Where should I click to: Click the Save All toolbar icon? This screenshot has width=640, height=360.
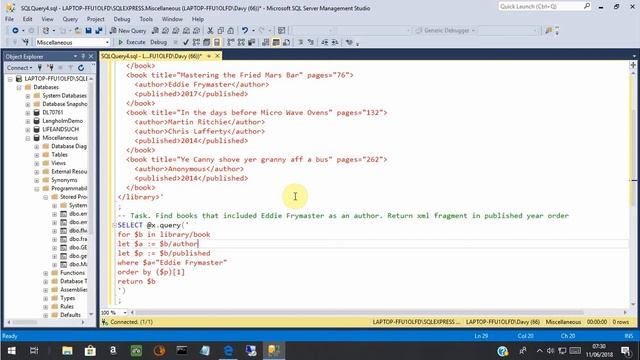(99, 30)
